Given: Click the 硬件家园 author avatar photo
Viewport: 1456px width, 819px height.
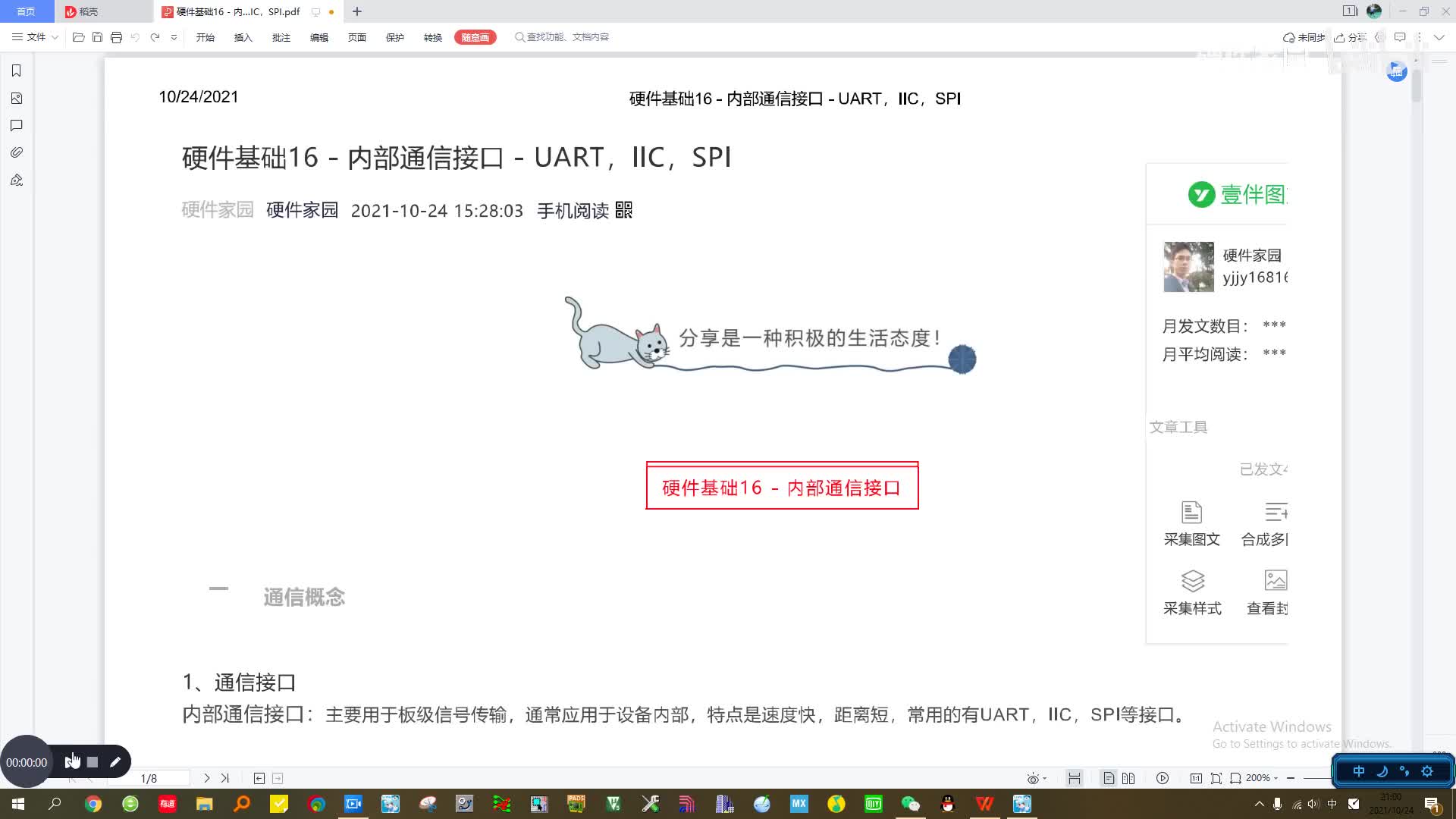Looking at the screenshot, I should [1188, 267].
